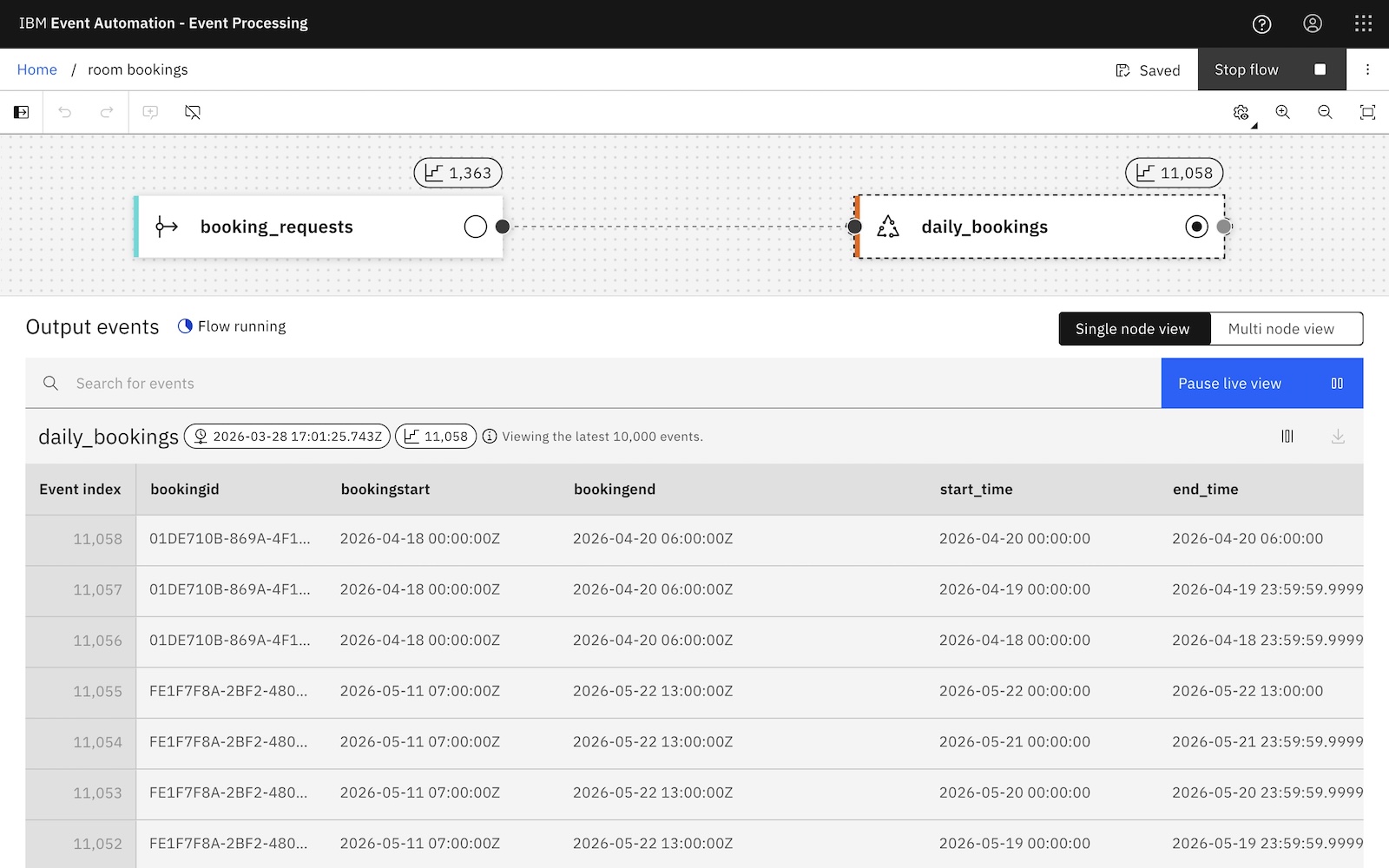Image resolution: width=1389 pixels, height=868 pixels.
Task: Switch to Single node view
Action: (x=1133, y=329)
